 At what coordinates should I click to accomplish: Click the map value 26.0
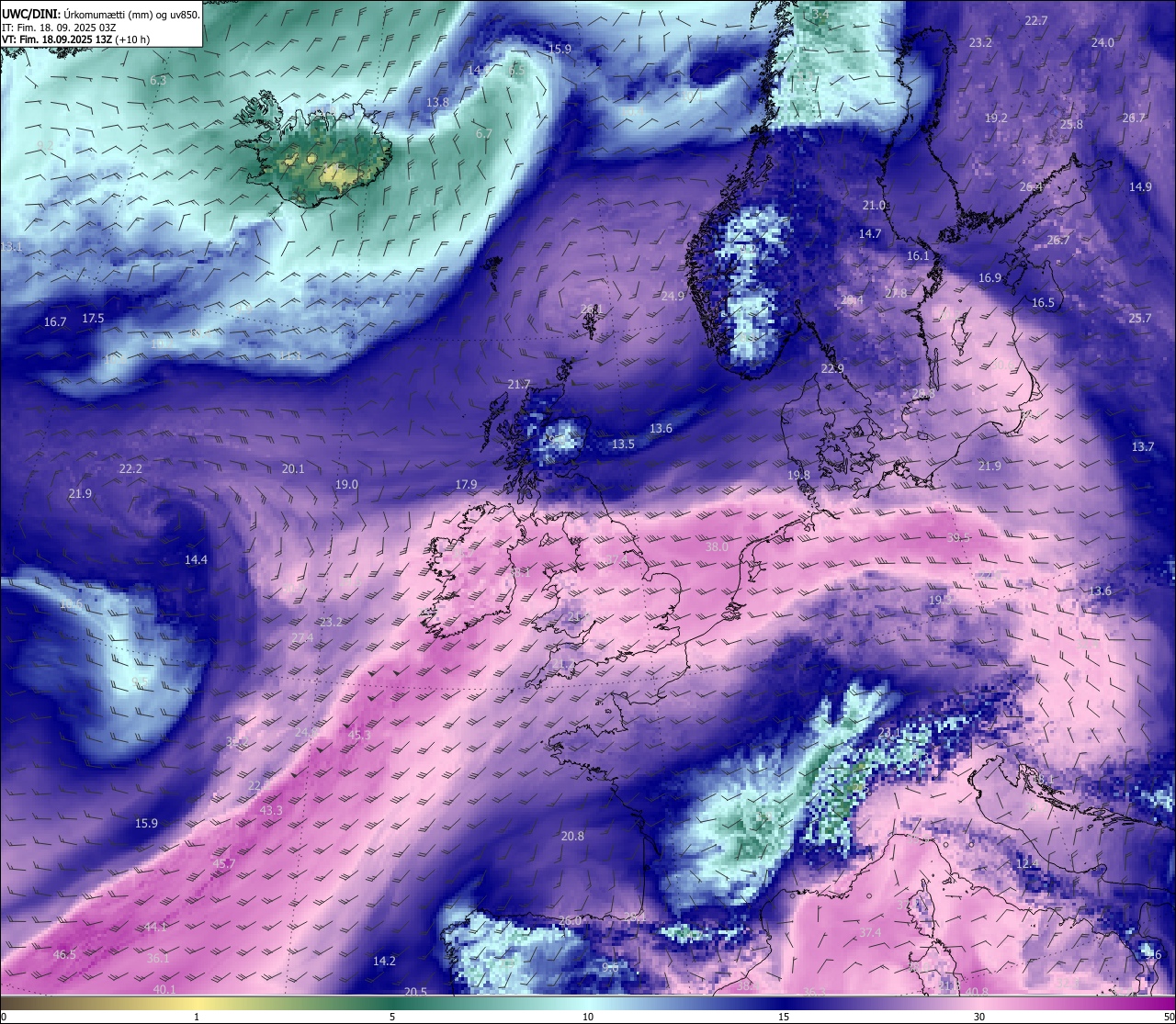(x=570, y=920)
